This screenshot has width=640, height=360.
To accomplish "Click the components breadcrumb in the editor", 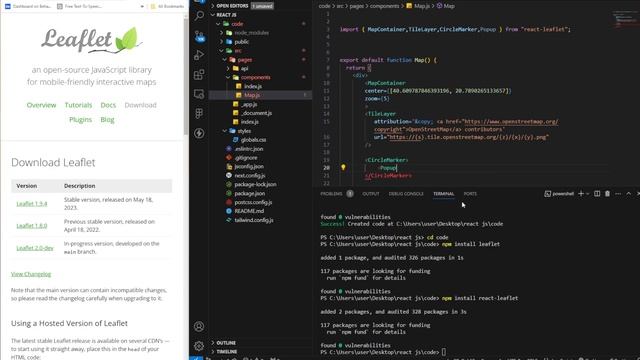I will click(384, 6).
